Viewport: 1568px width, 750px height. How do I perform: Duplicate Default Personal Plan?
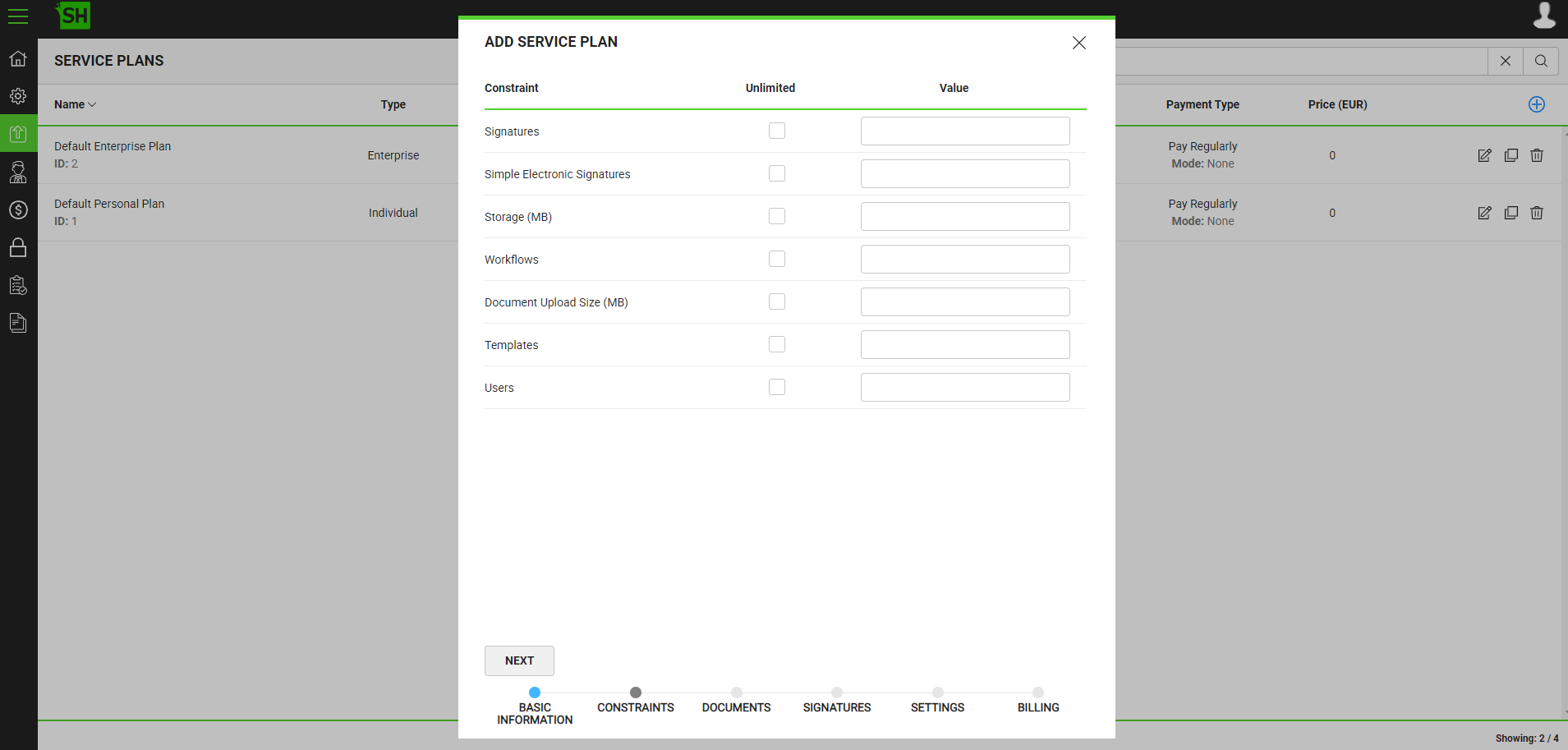[x=1511, y=213]
